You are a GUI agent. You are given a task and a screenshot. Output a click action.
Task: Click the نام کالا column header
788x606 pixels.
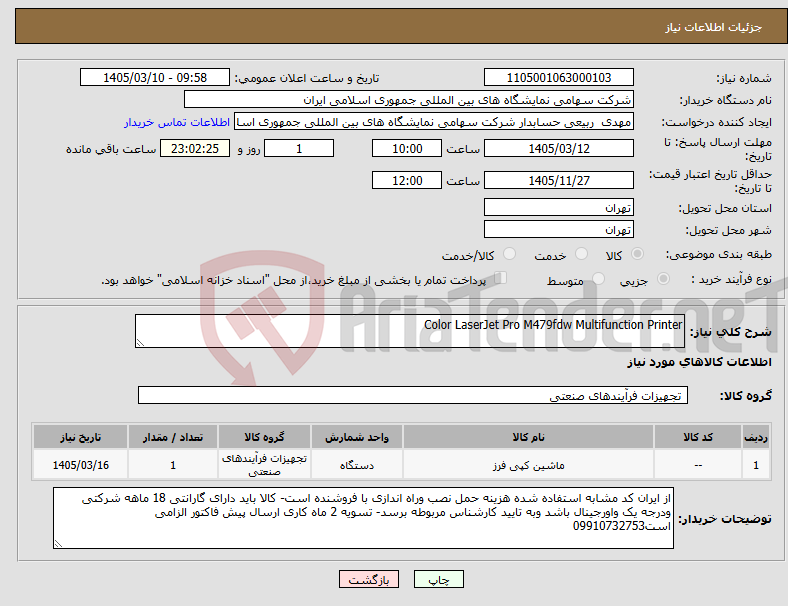pyautogui.click(x=528, y=437)
